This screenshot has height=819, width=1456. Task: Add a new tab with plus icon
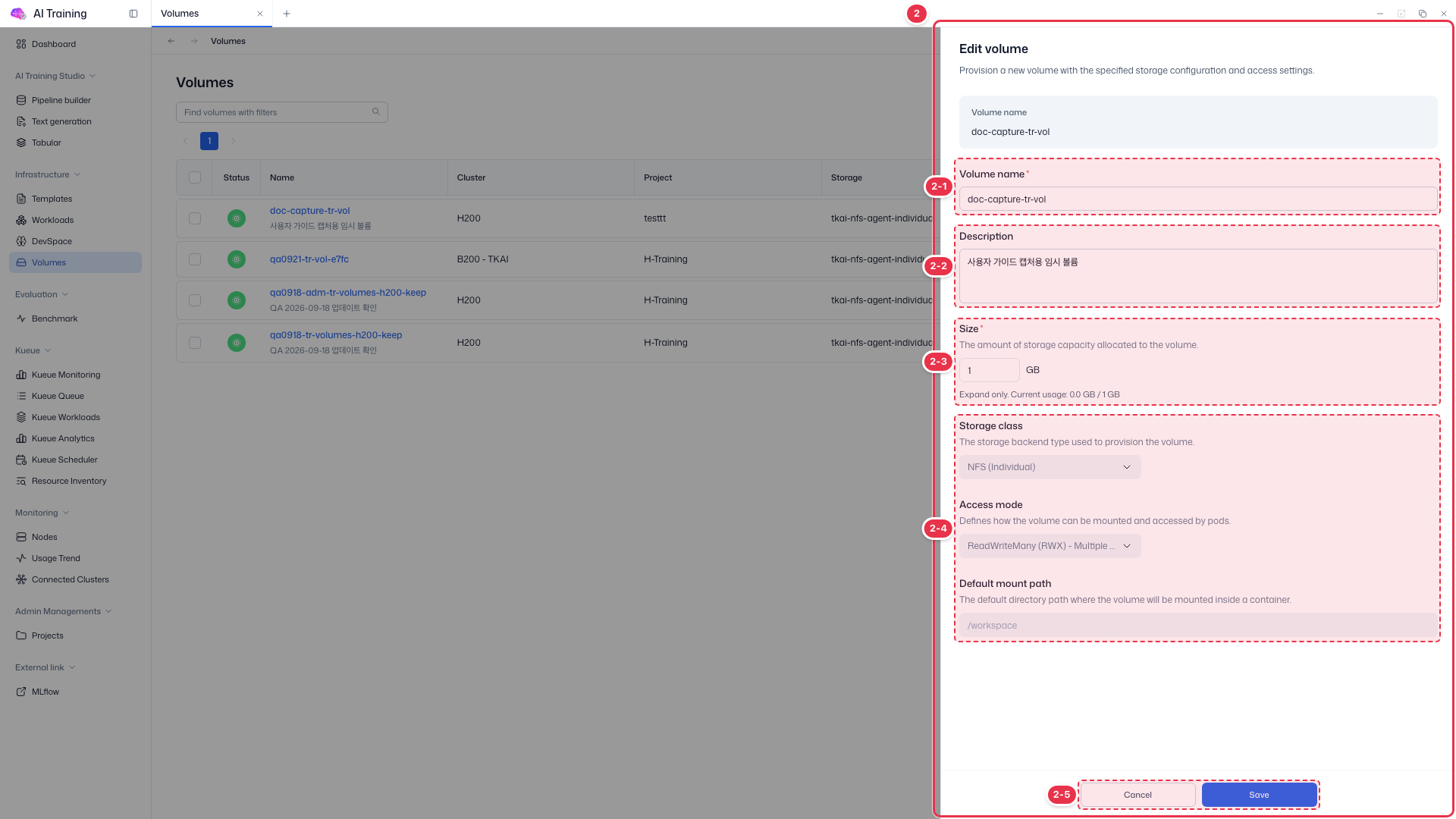coord(287,14)
